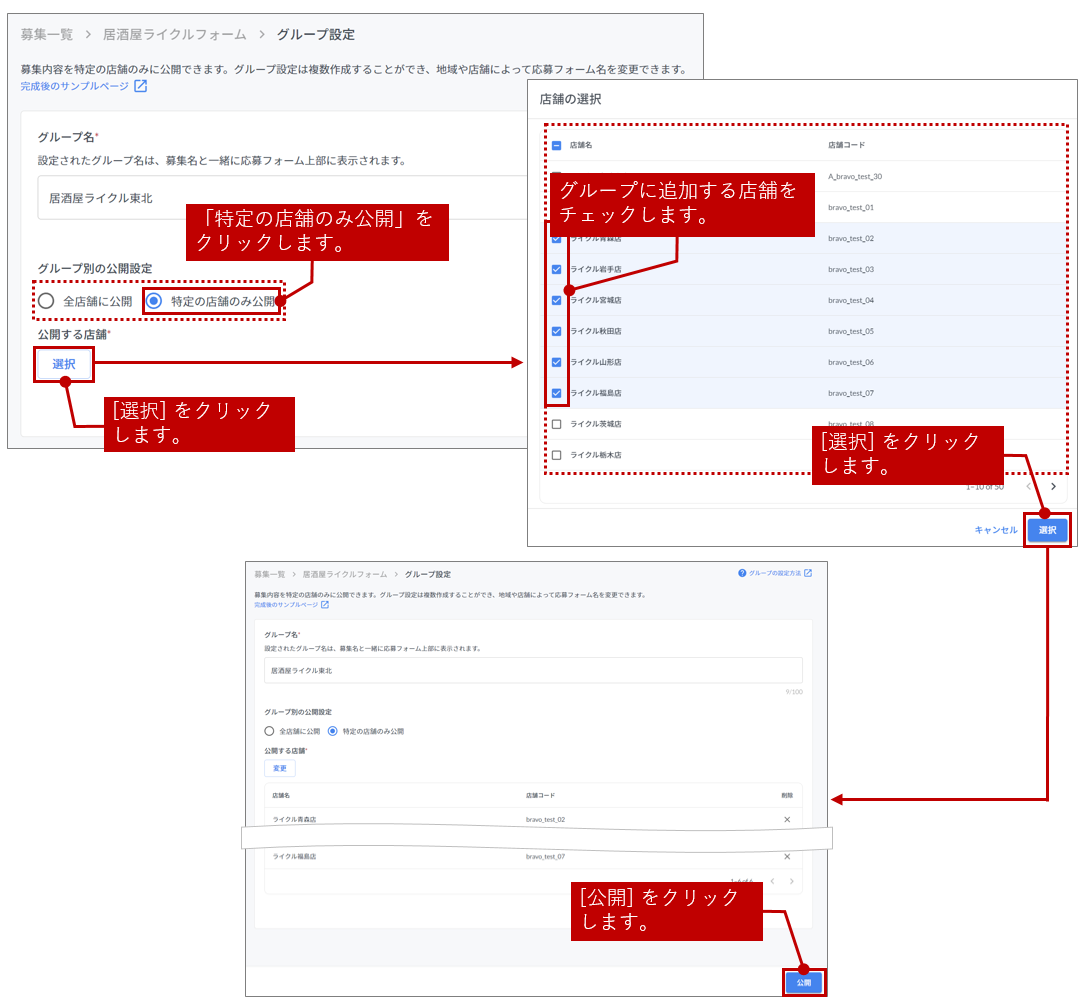1084x1003 pixels.
Task: Select 全店舗に公開 radio in top panel
Action: pos(46,301)
